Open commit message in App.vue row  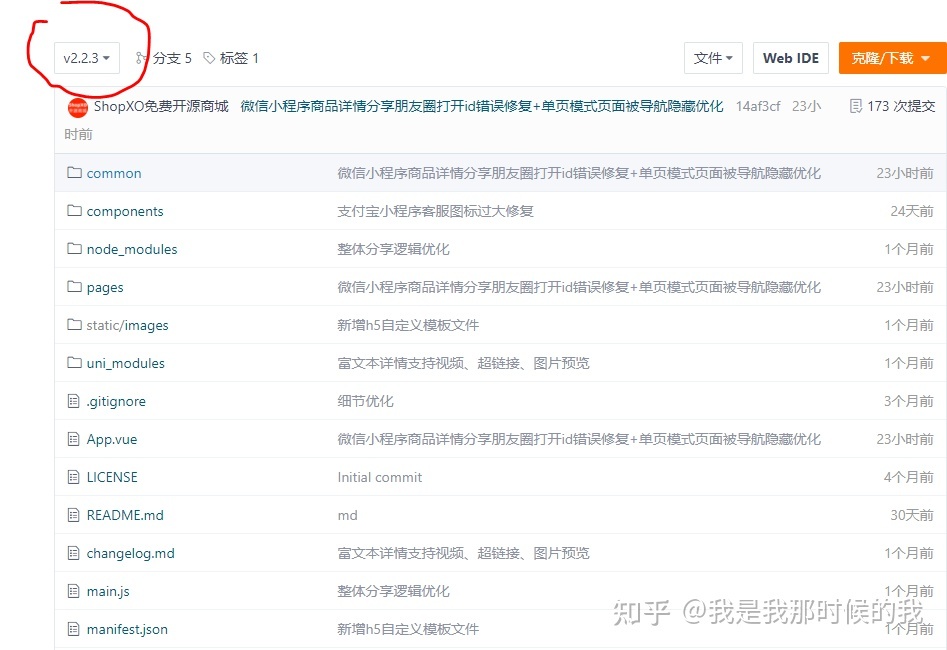tap(579, 440)
